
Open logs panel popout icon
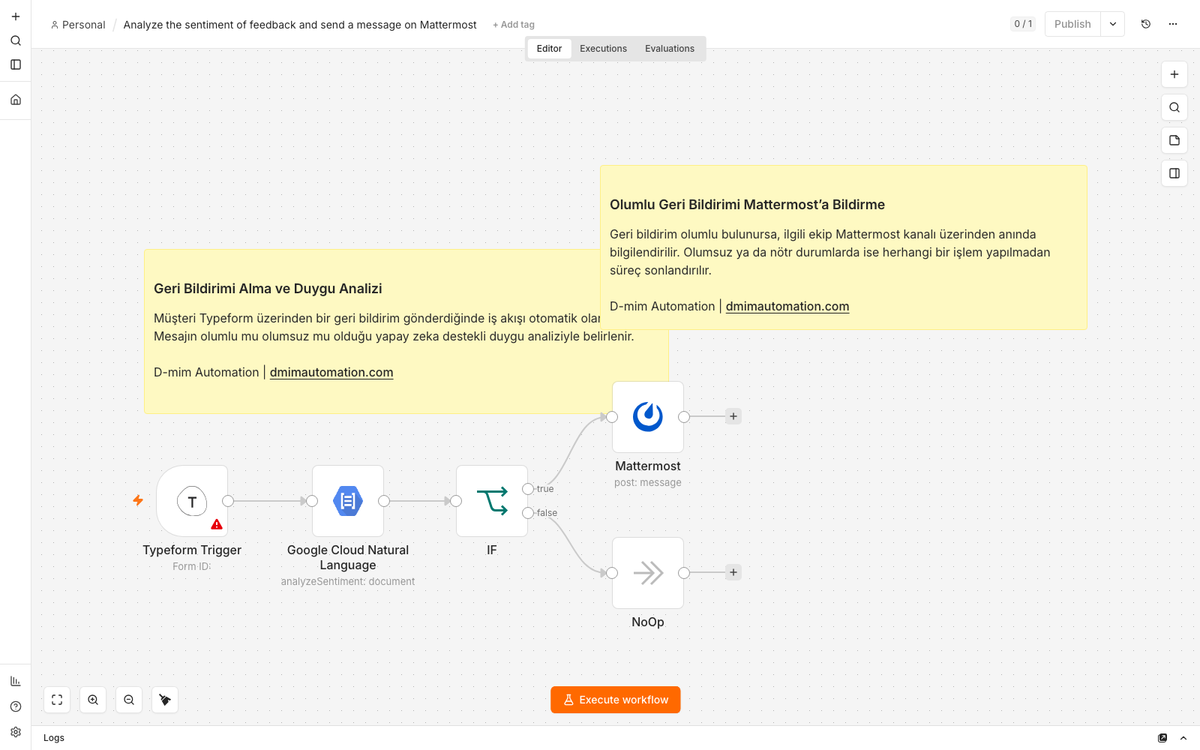pos(1162,738)
